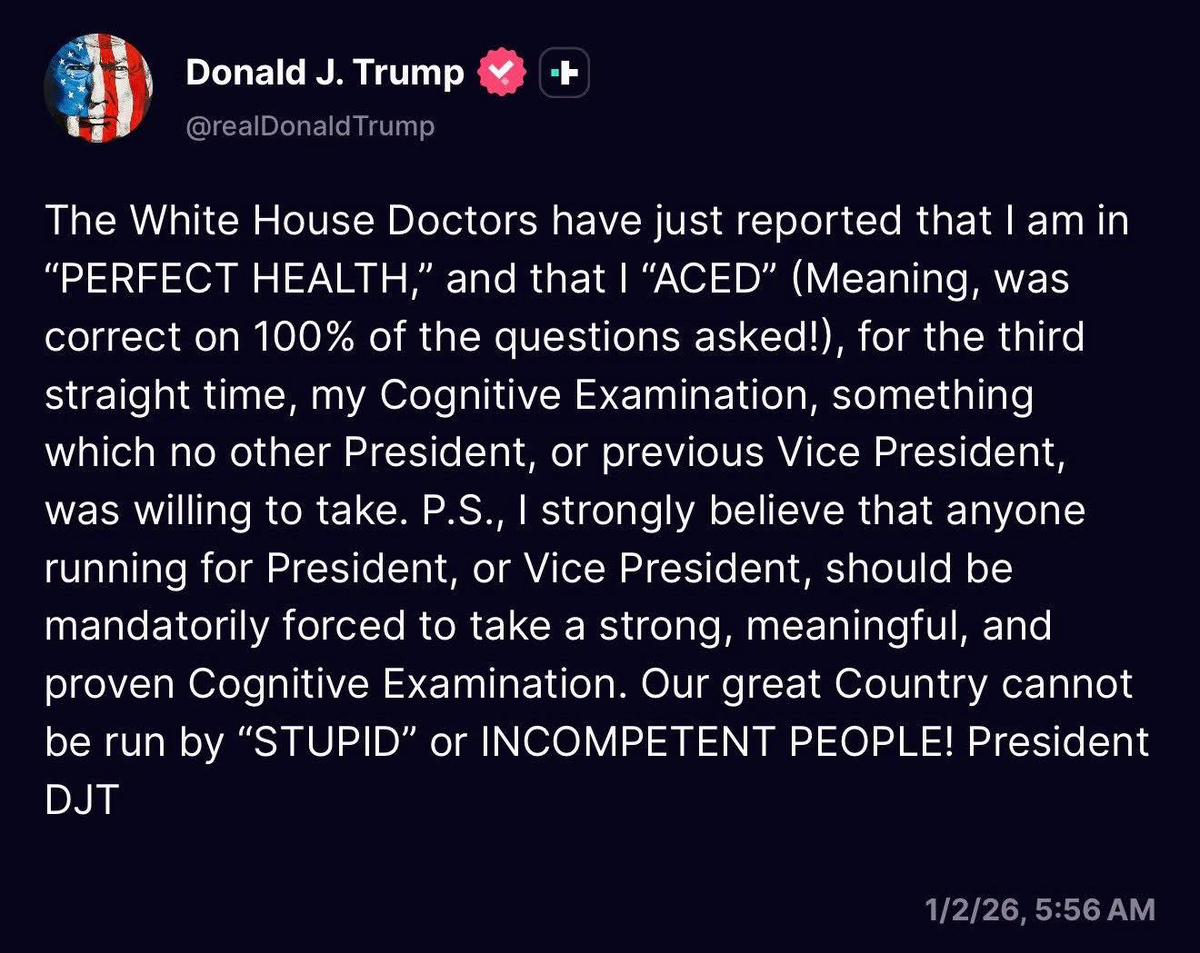Click the red verified checkmark badge
The image size is (1200, 953).
pyautogui.click(x=502, y=75)
